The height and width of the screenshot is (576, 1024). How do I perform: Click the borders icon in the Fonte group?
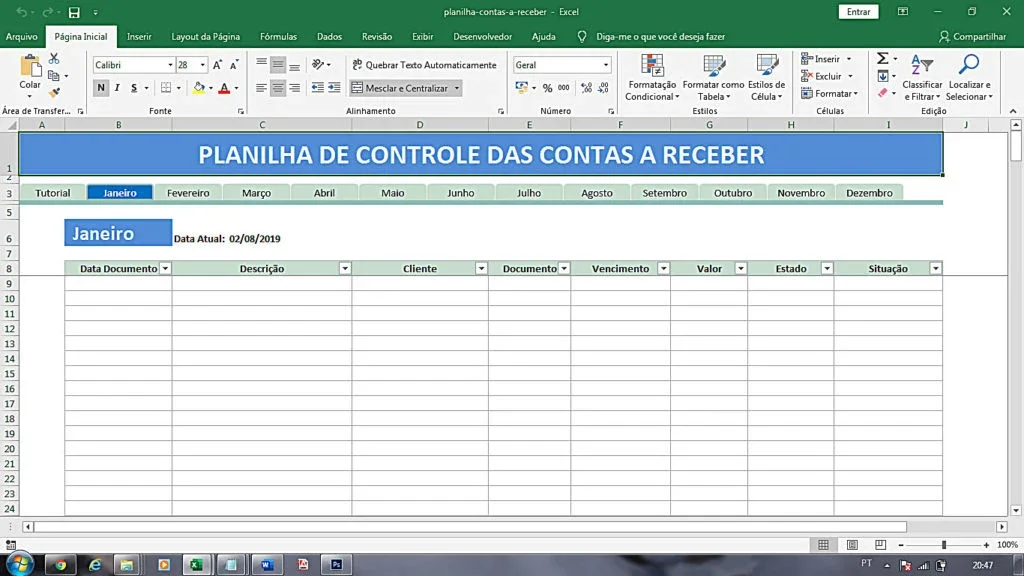[x=166, y=88]
